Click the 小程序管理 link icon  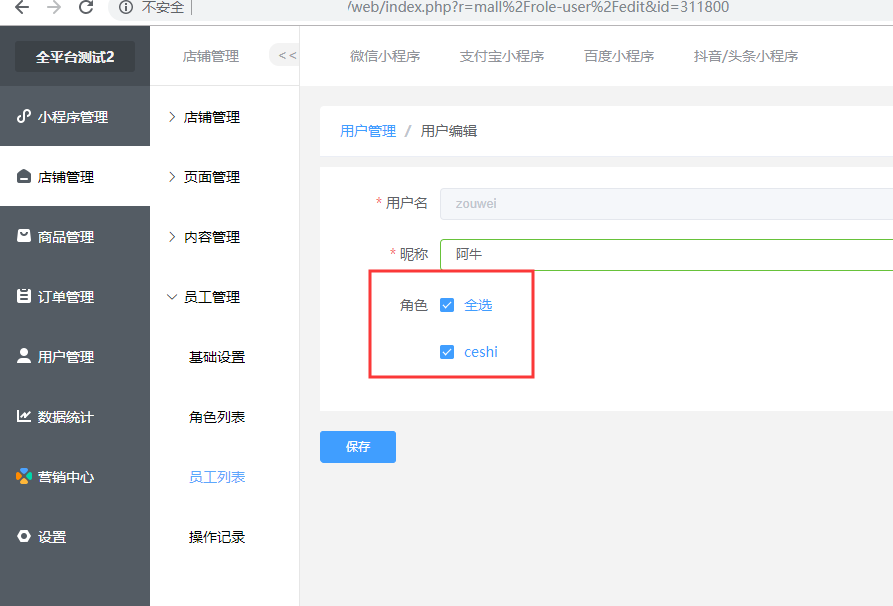click(23, 116)
